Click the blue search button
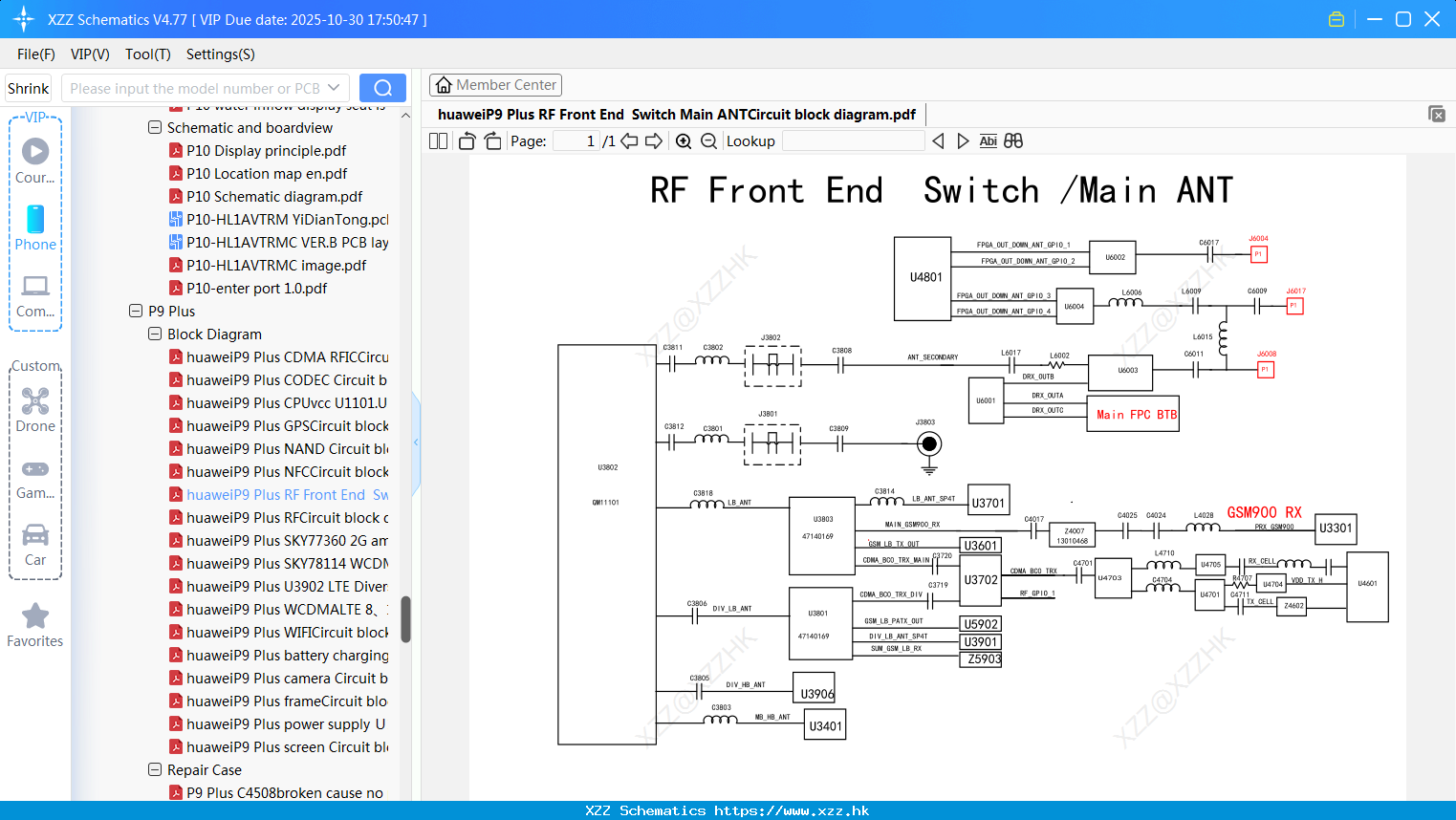The image size is (1456, 820). [x=382, y=88]
